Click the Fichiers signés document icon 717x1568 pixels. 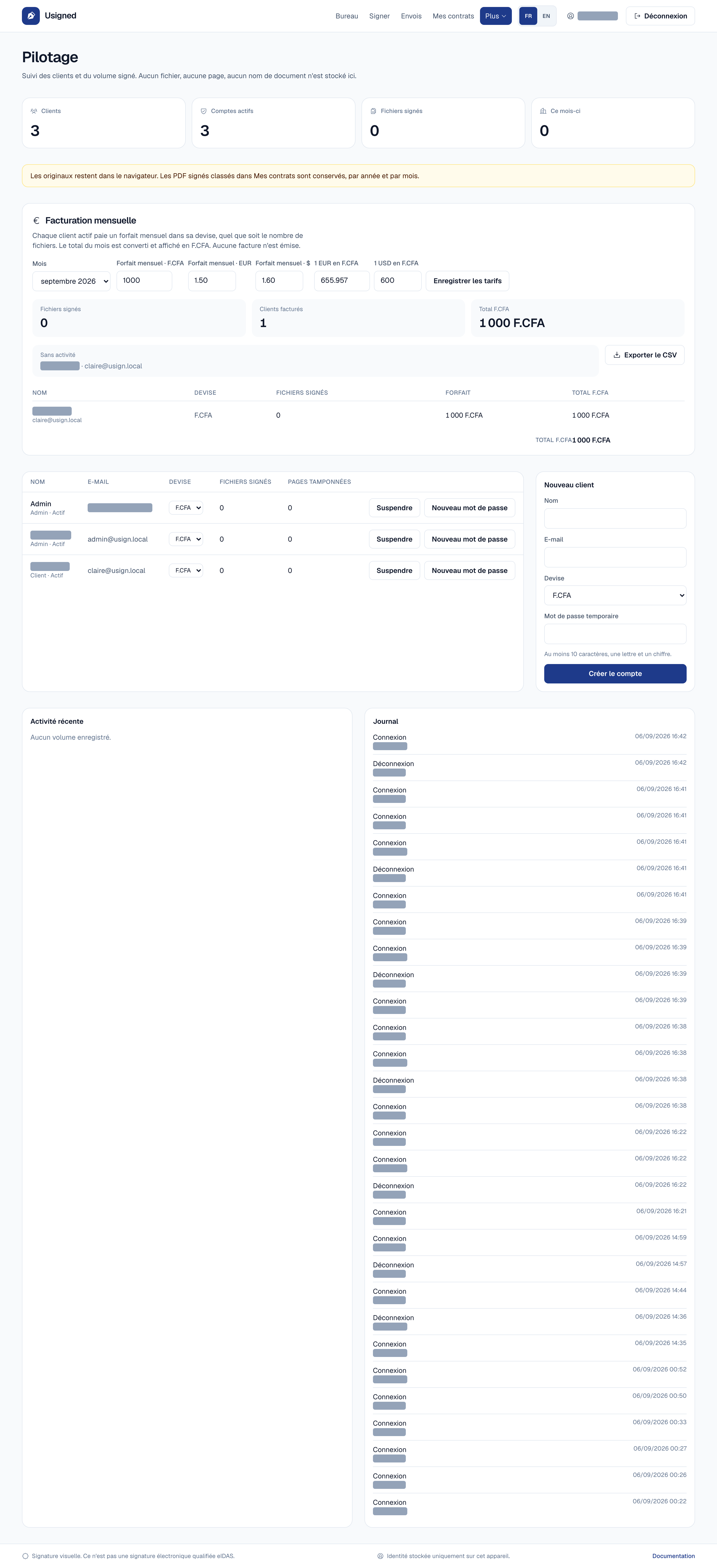[374, 112]
